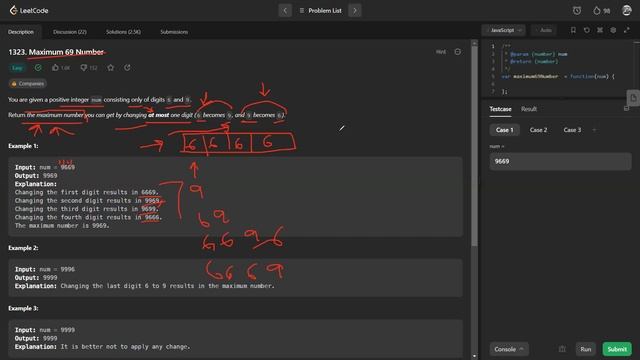Click the num input field showing 9669
The image size is (640, 360).
coord(560,161)
